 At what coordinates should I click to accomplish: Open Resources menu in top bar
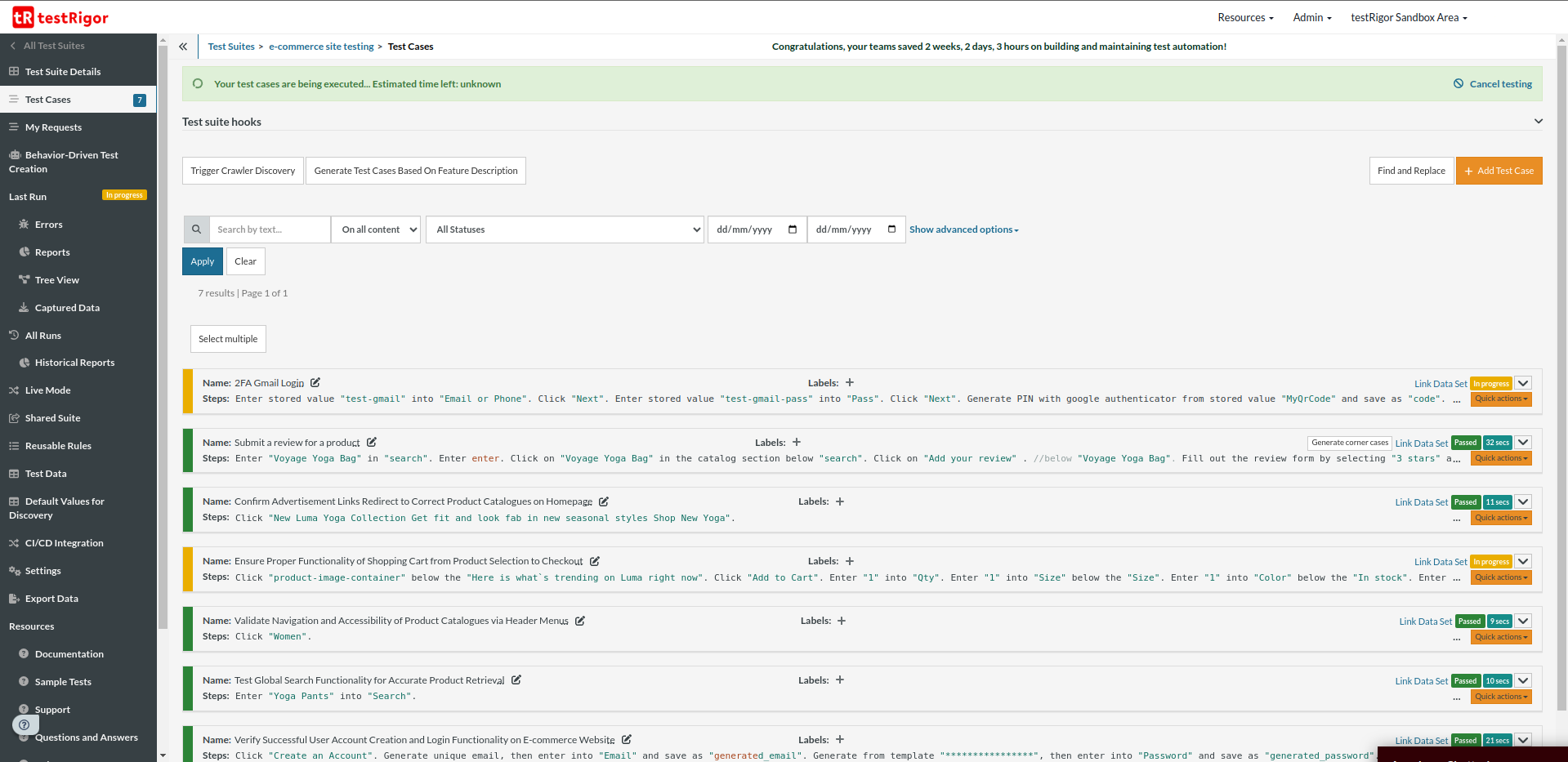point(1245,17)
